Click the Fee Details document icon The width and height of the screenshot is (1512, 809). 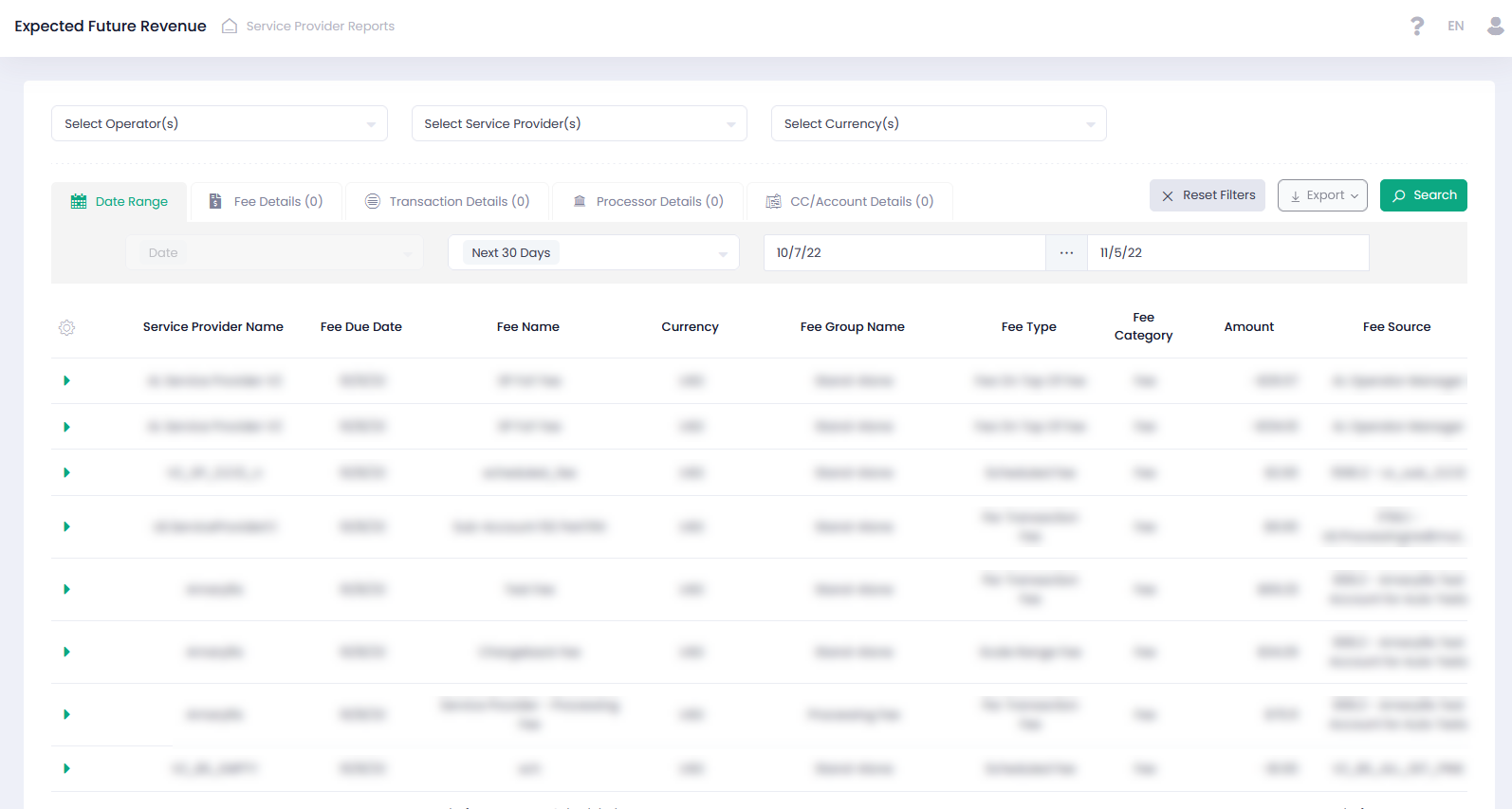pyautogui.click(x=215, y=201)
